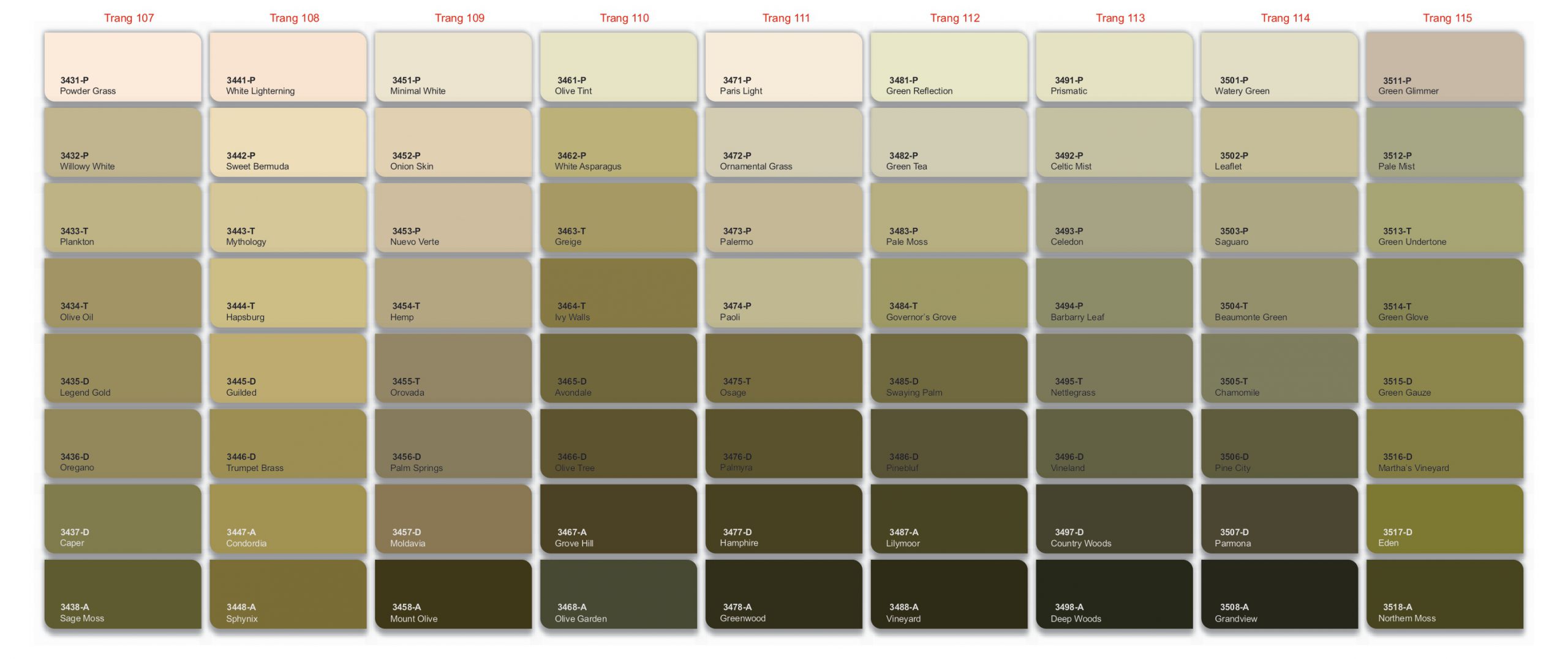Choose the Country Woods 3497-D color
1568x659 pixels.
pos(1114,519)
